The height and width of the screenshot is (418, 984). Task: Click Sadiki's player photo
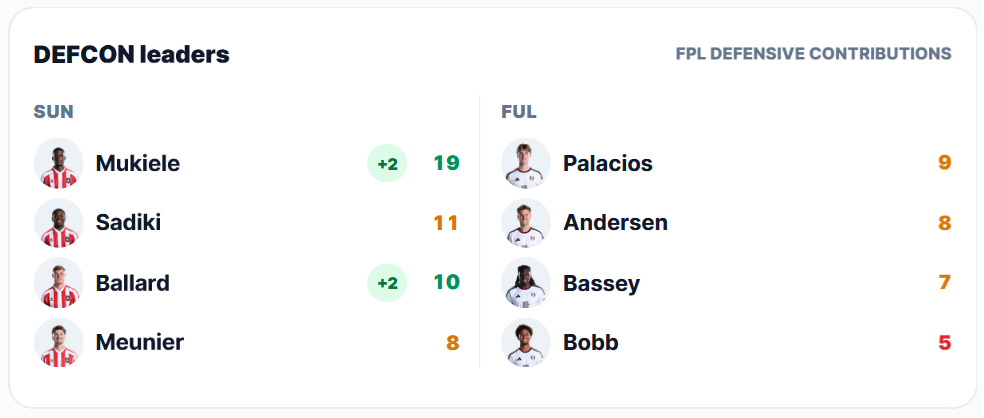coord(58,223)
